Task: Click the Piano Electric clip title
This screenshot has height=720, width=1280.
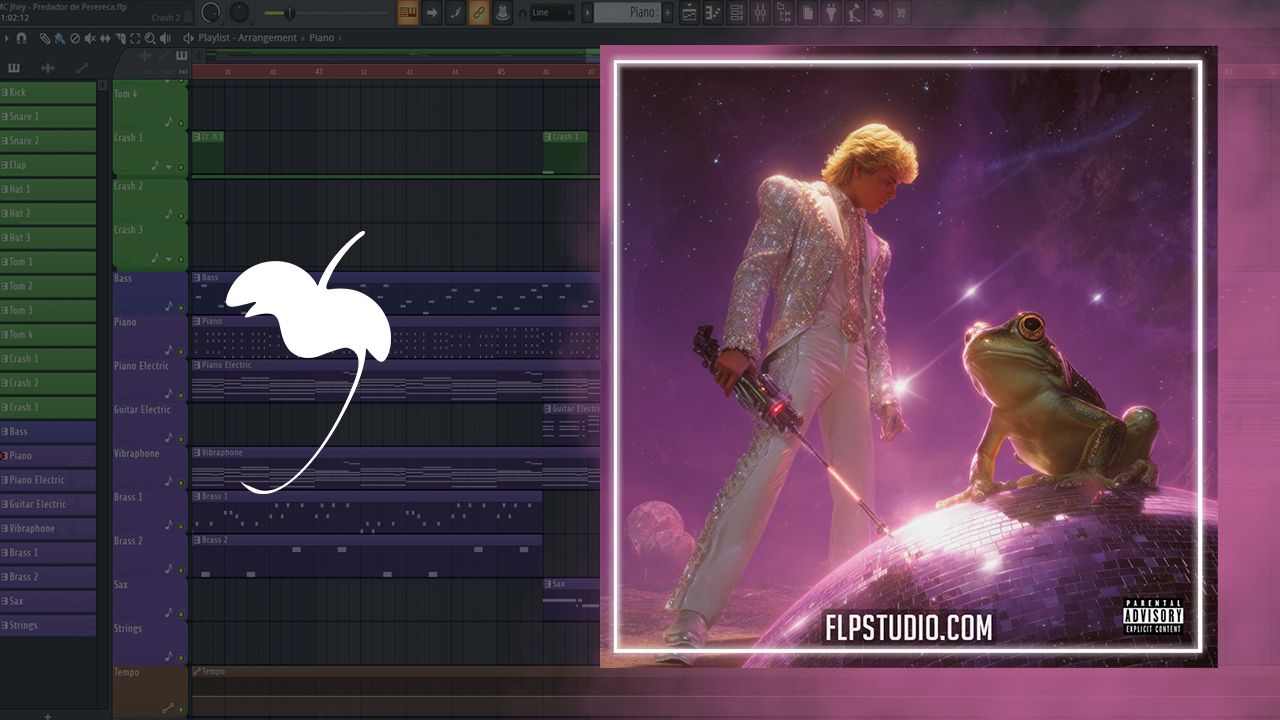Action: tap(226, 366)
